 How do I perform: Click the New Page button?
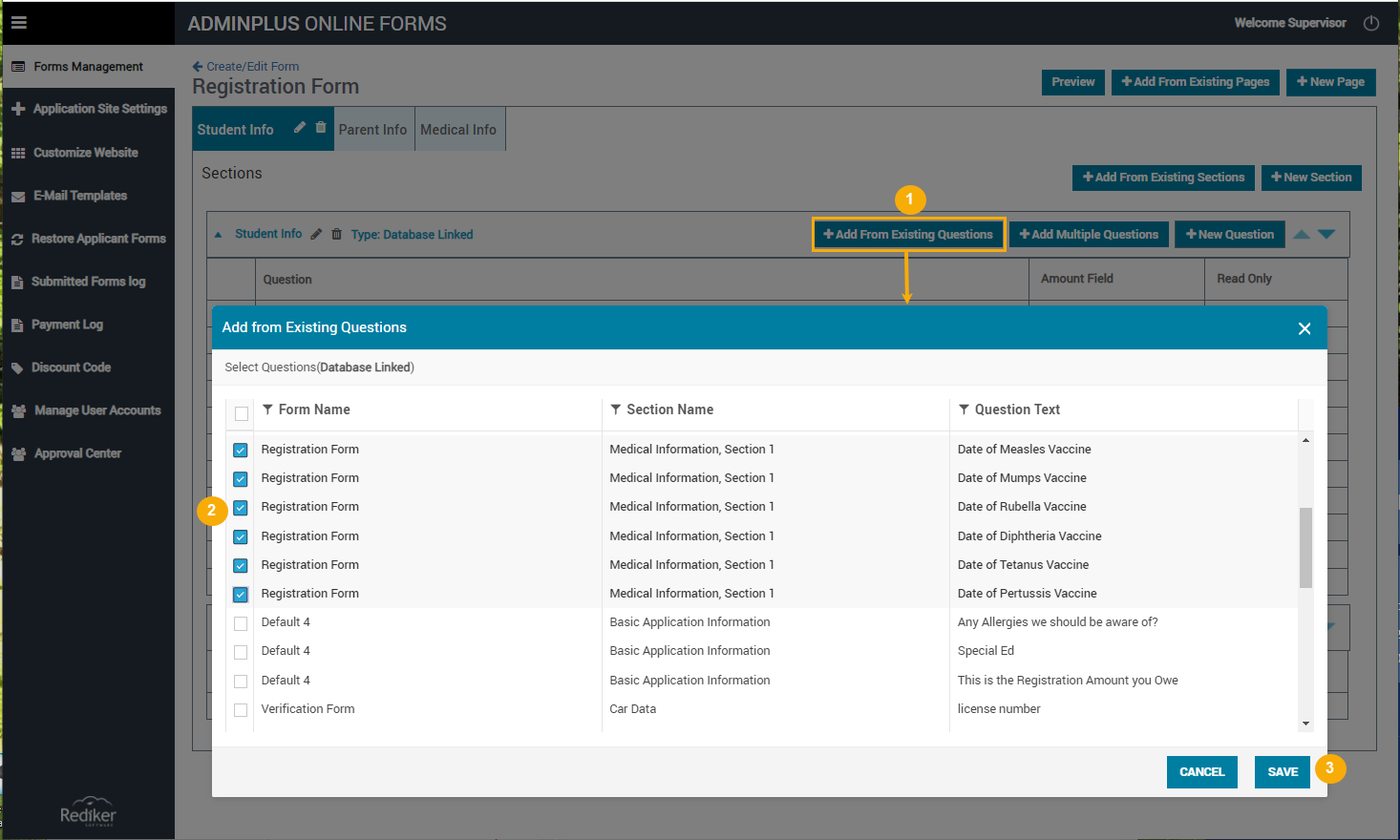[x=1331, y=82]
